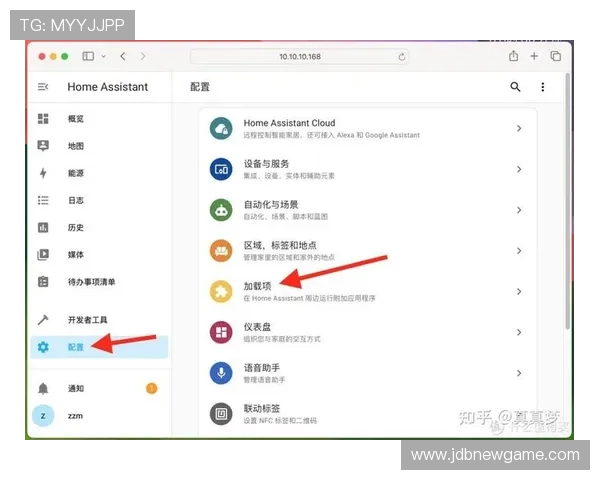
Task: Click the 配置 gear icon in sidebar
Action: (43, 347)
